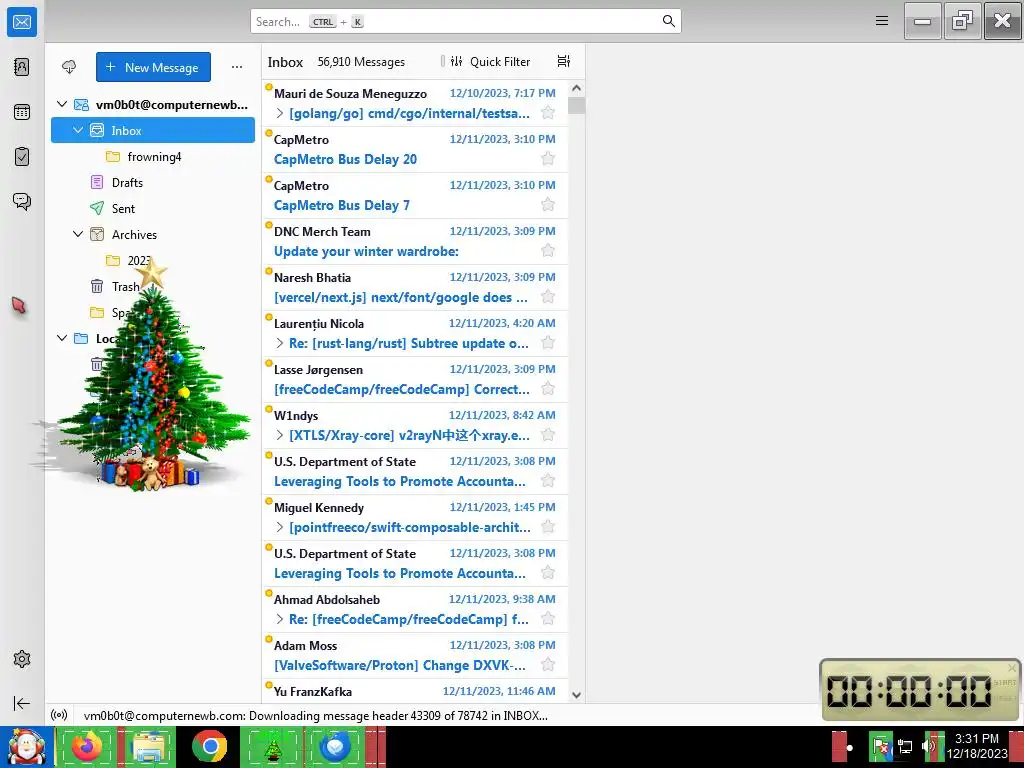
Task: Open the Tasks space
Action: pyautogui.click(x=22, y=157)
